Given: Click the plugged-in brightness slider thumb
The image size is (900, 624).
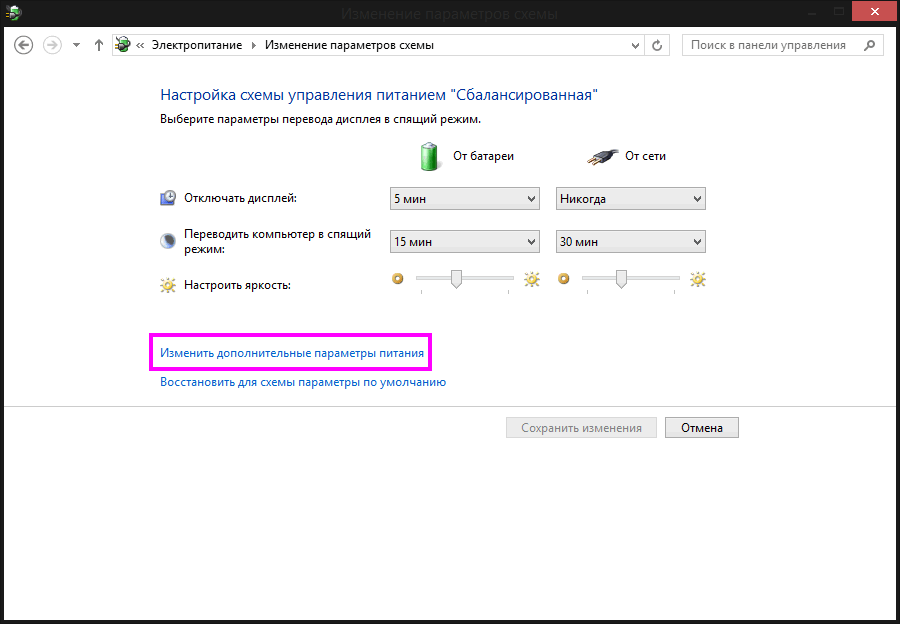Looking at the screenshot, I should (x=621, y=278).
